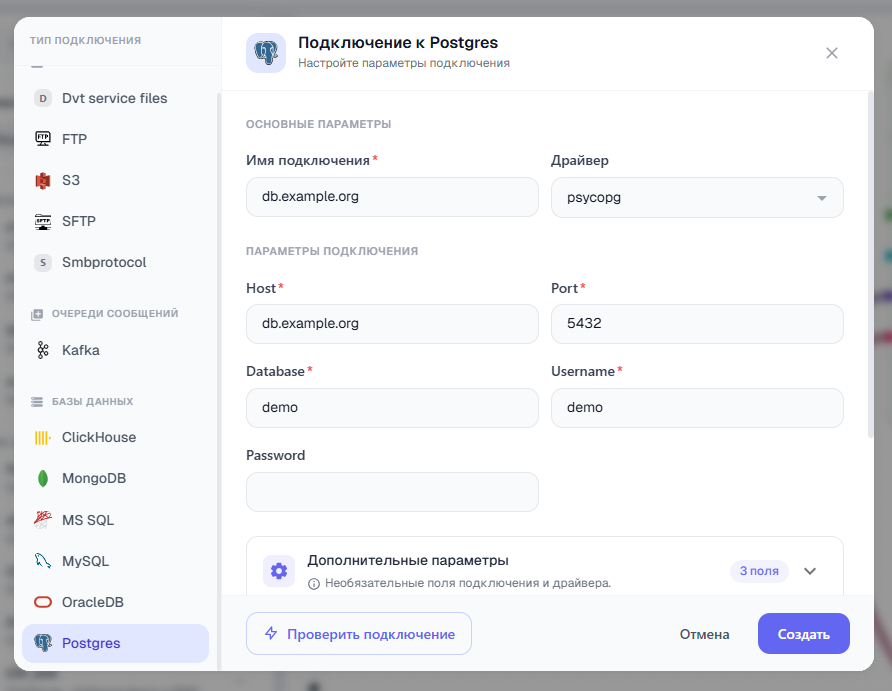Click the Database input field
The width and height of the screenshot is (892, 691).
pos(392,408)
